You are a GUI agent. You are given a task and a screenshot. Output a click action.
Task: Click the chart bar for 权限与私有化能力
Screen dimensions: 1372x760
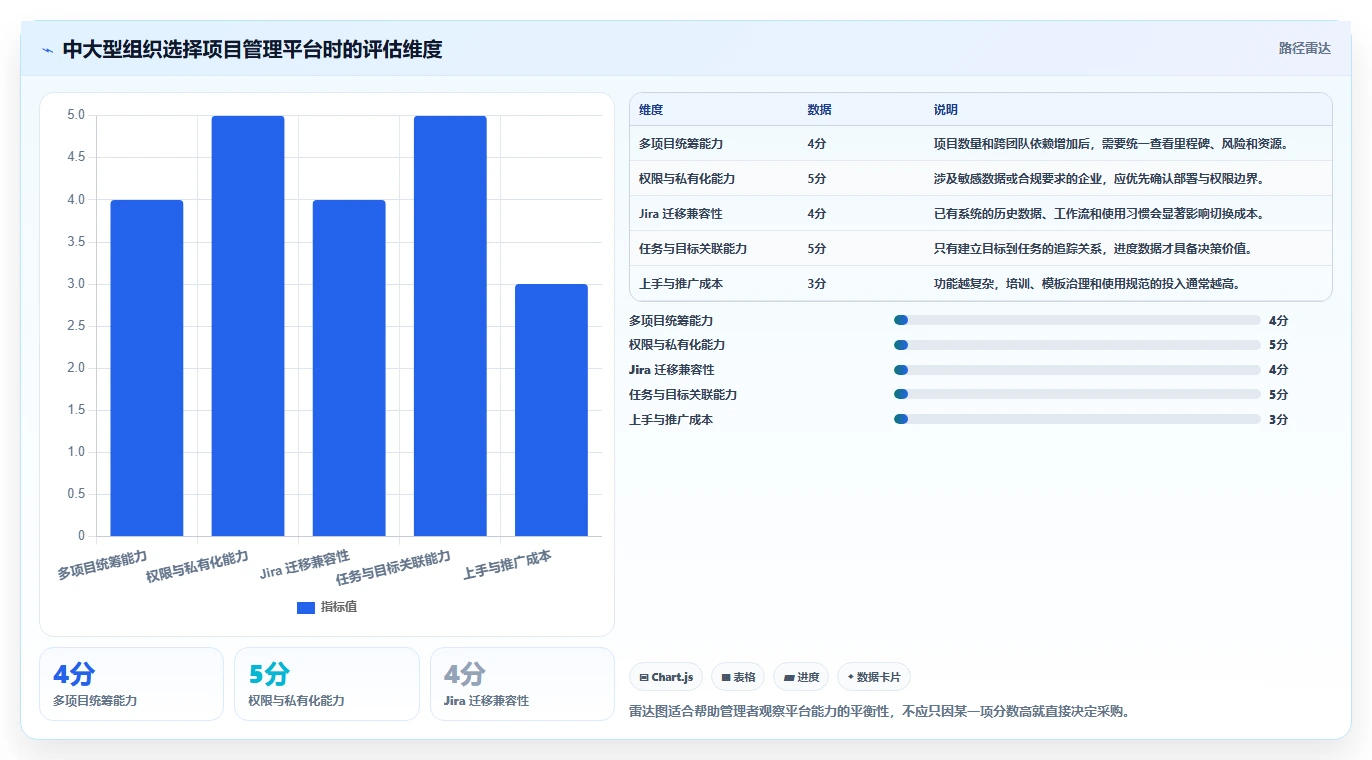(248, 326)
